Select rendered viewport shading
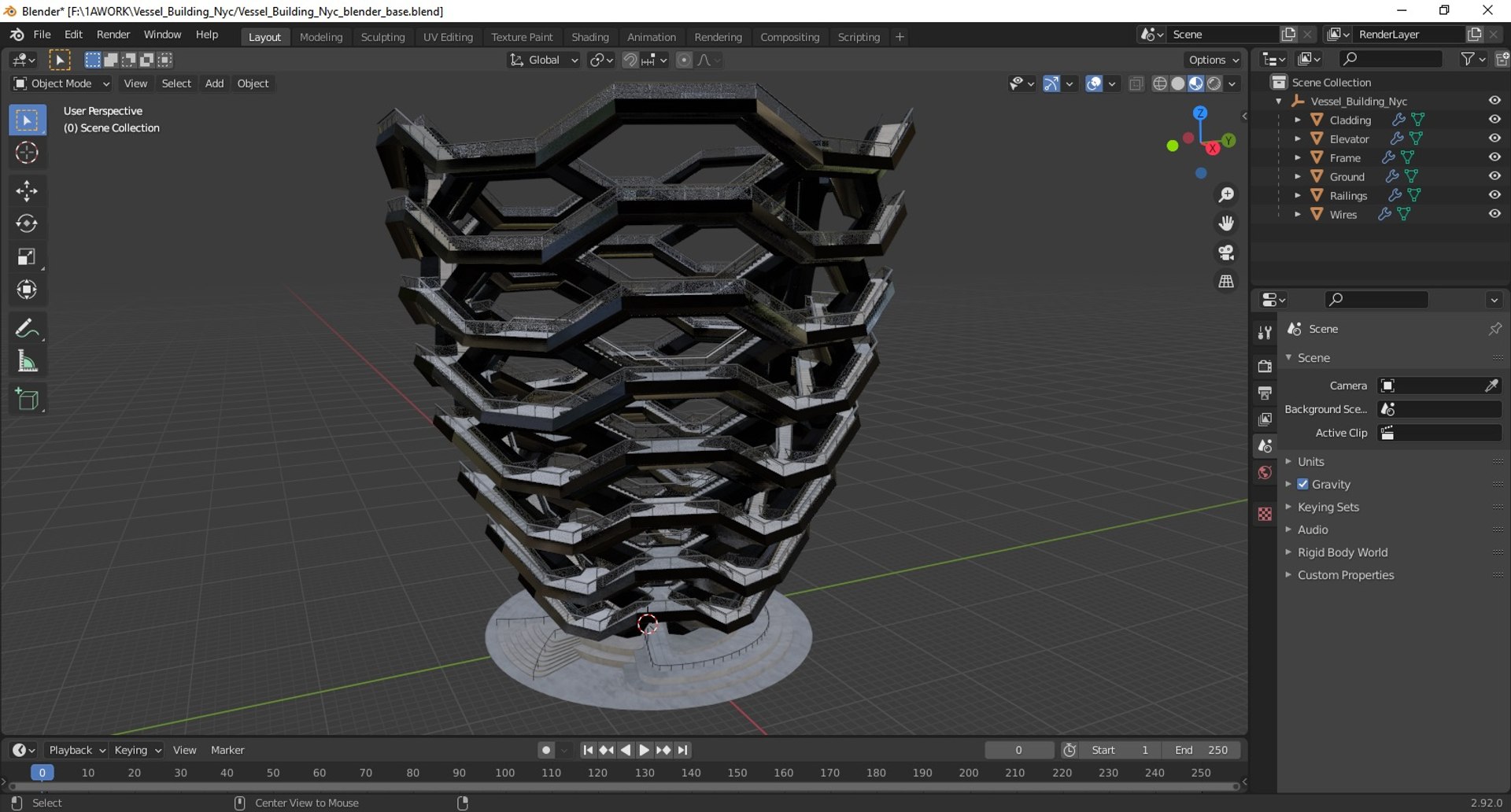The image size is (1511, 812). click(x=1214, y=83)
